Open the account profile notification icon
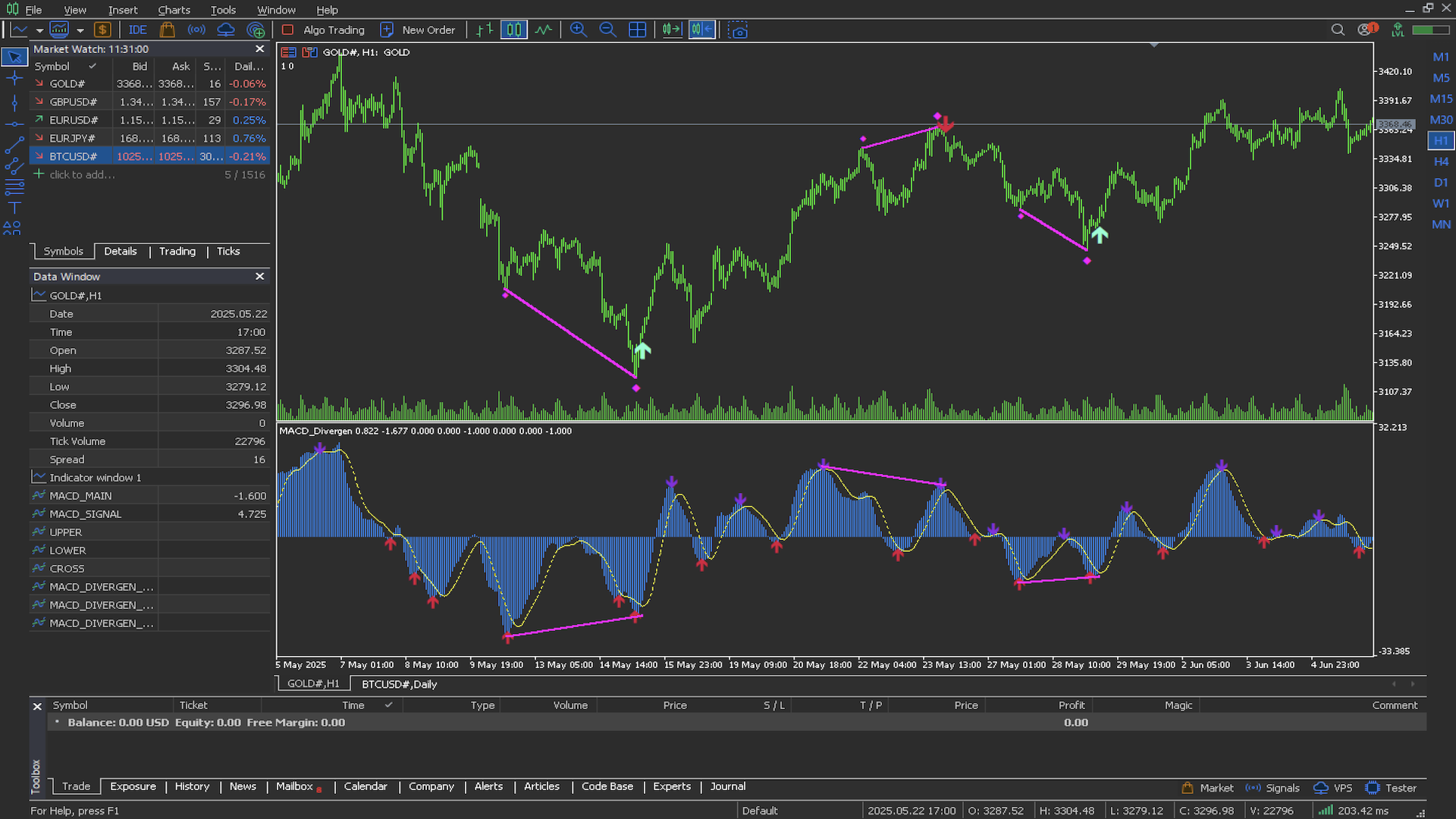 [x=1367, y=30]
